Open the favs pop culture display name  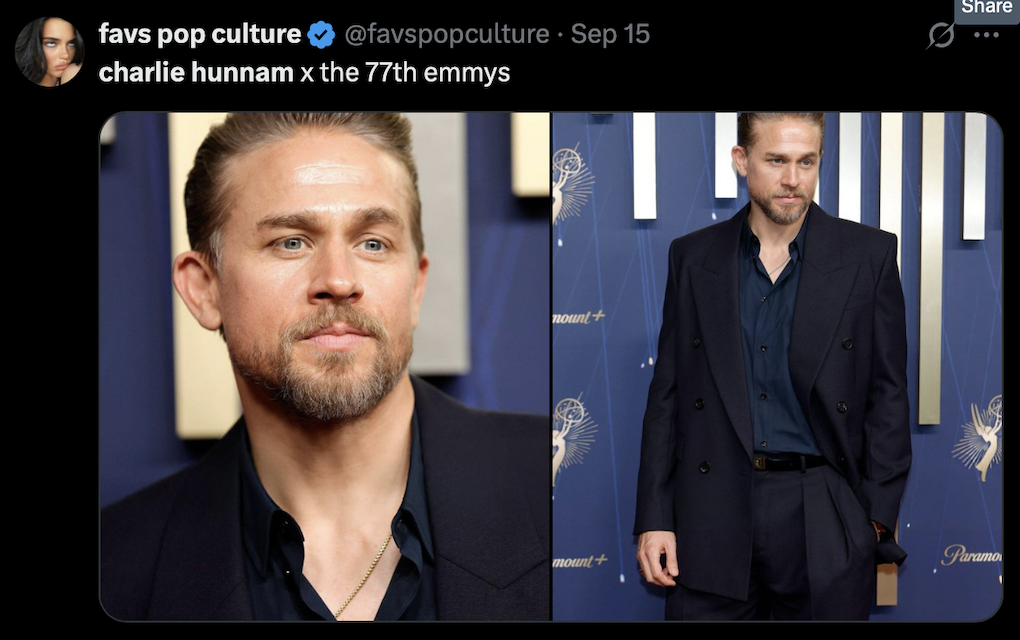[x=199, y=34]
